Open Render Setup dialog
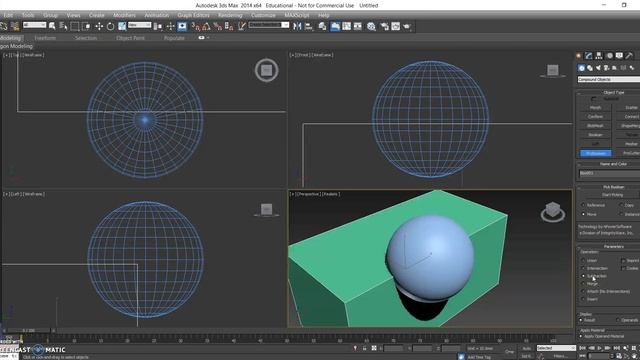640x360 pixels. click(384, 26)
